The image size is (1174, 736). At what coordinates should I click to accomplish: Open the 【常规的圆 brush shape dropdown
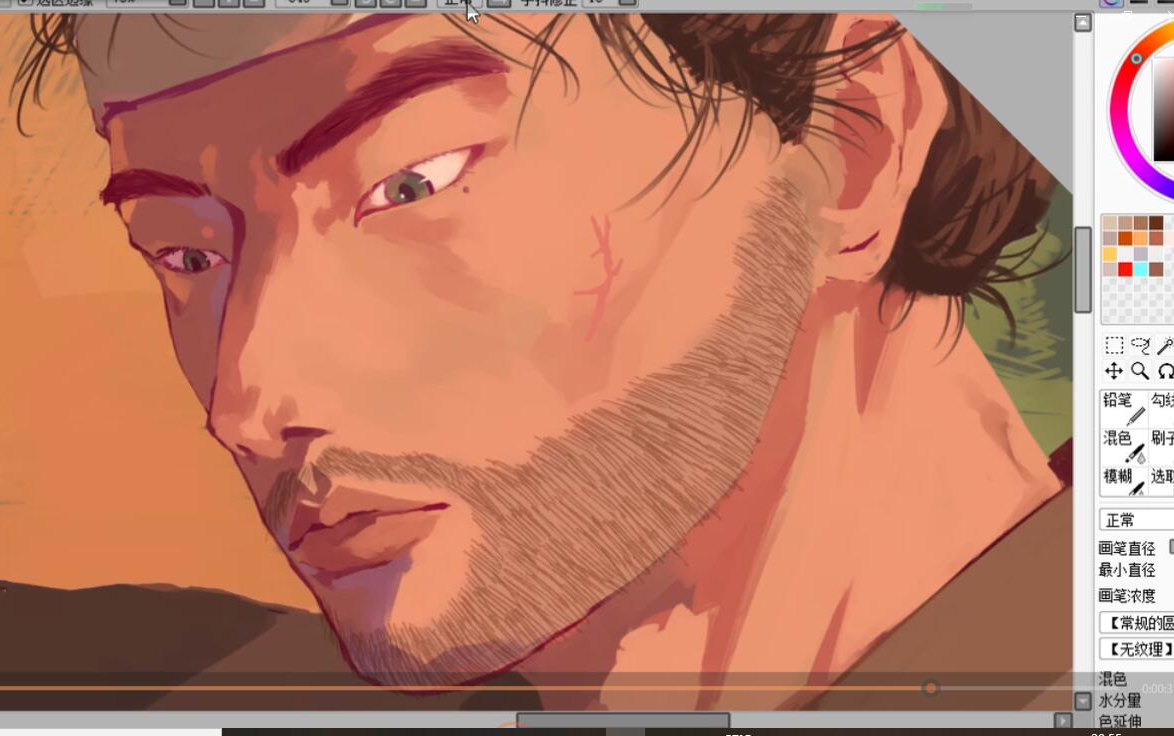point(1137,623)
